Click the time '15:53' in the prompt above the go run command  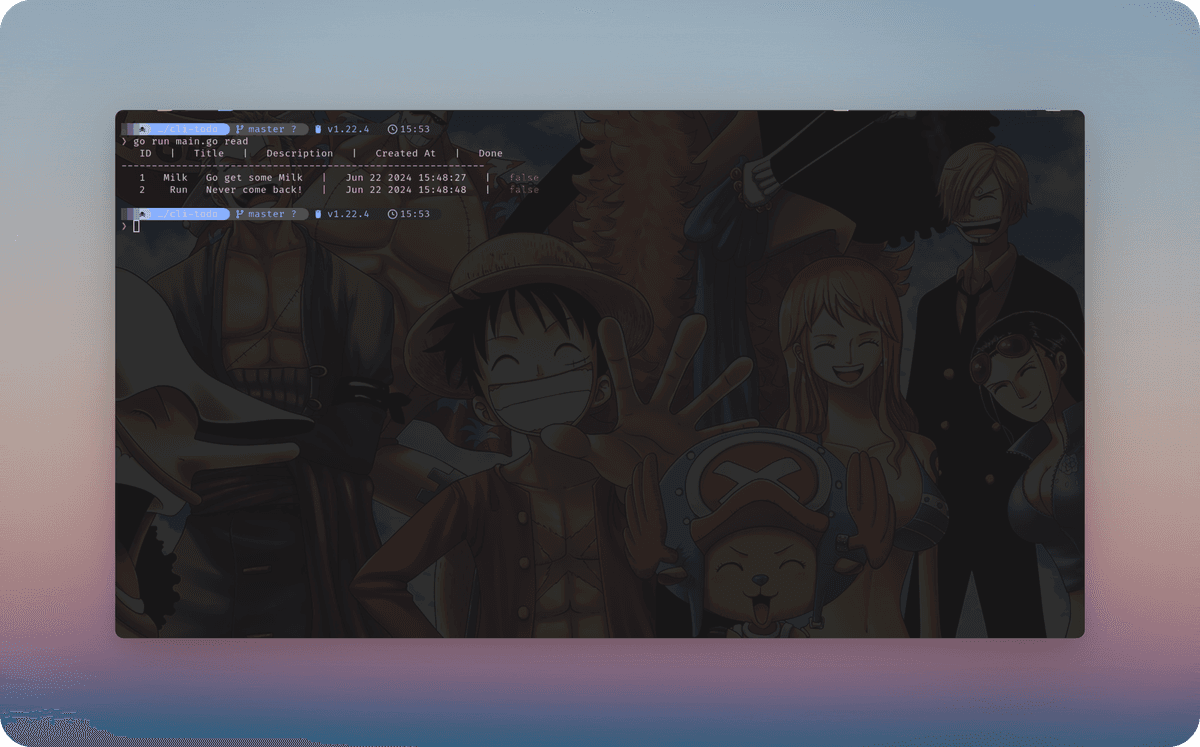[415, 130]
